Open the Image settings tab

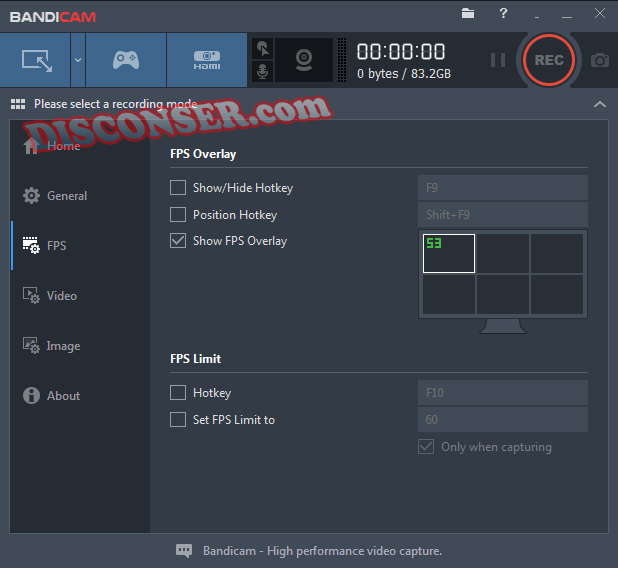coord(51,346)
